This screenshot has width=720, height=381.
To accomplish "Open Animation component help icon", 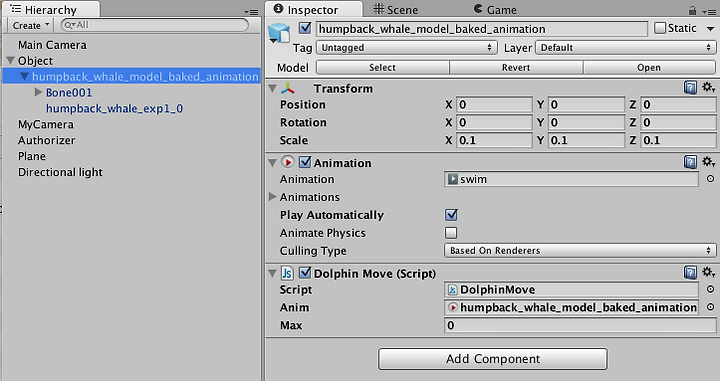I will tap(690, 162).
